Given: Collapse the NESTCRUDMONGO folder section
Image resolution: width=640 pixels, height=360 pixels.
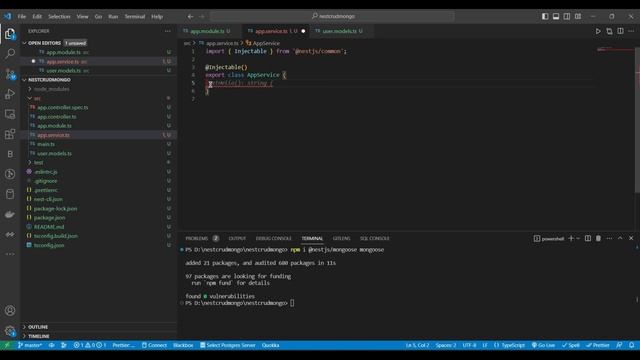Looking at the screenshot, I should coord(24,80).
